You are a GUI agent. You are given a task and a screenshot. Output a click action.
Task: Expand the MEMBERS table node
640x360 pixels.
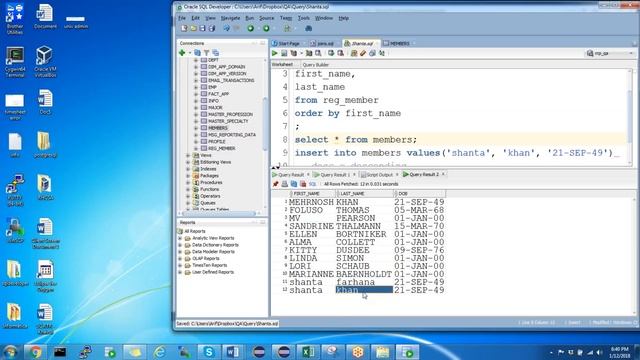196,128
